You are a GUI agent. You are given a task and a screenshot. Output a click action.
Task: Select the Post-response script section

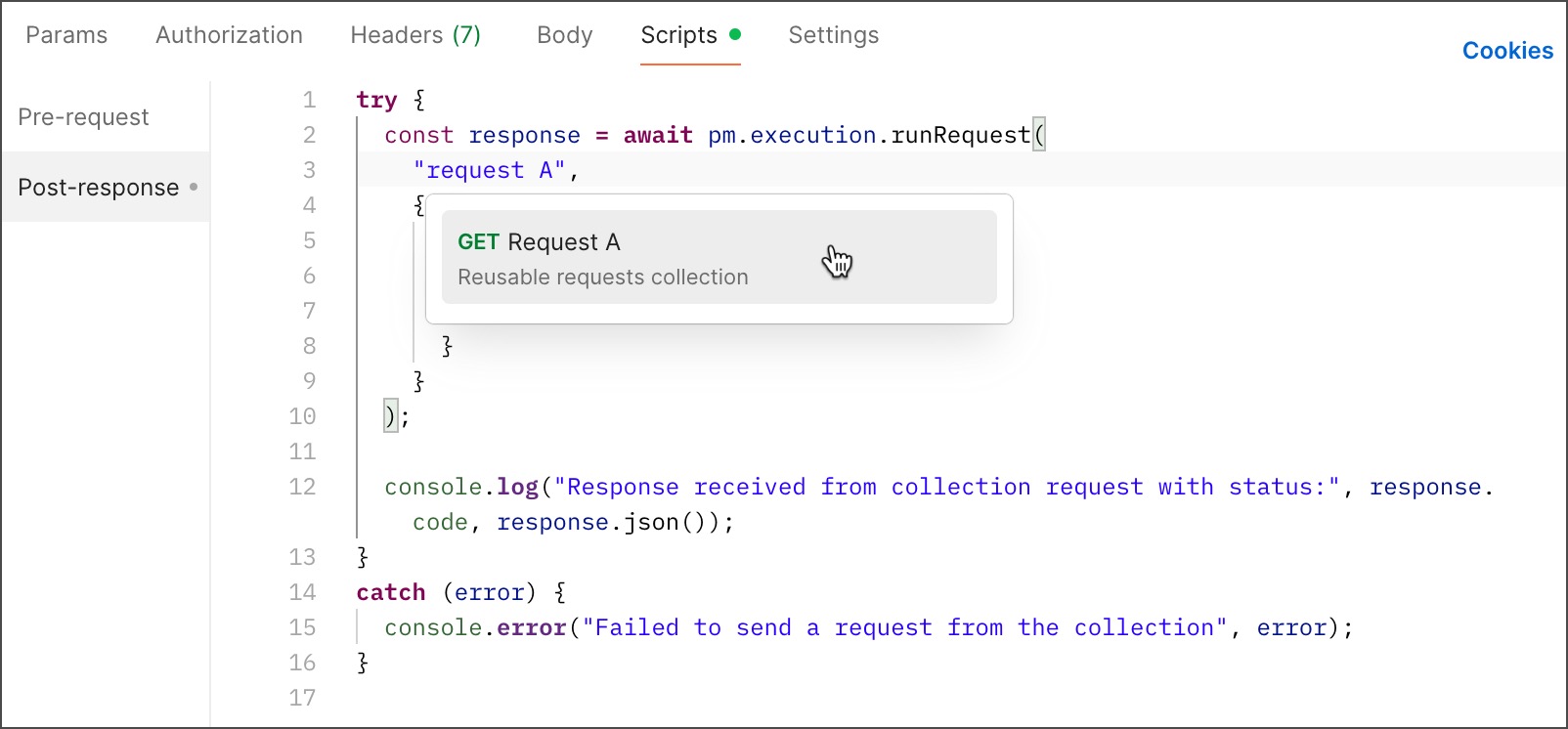click(x=99, y=188)
